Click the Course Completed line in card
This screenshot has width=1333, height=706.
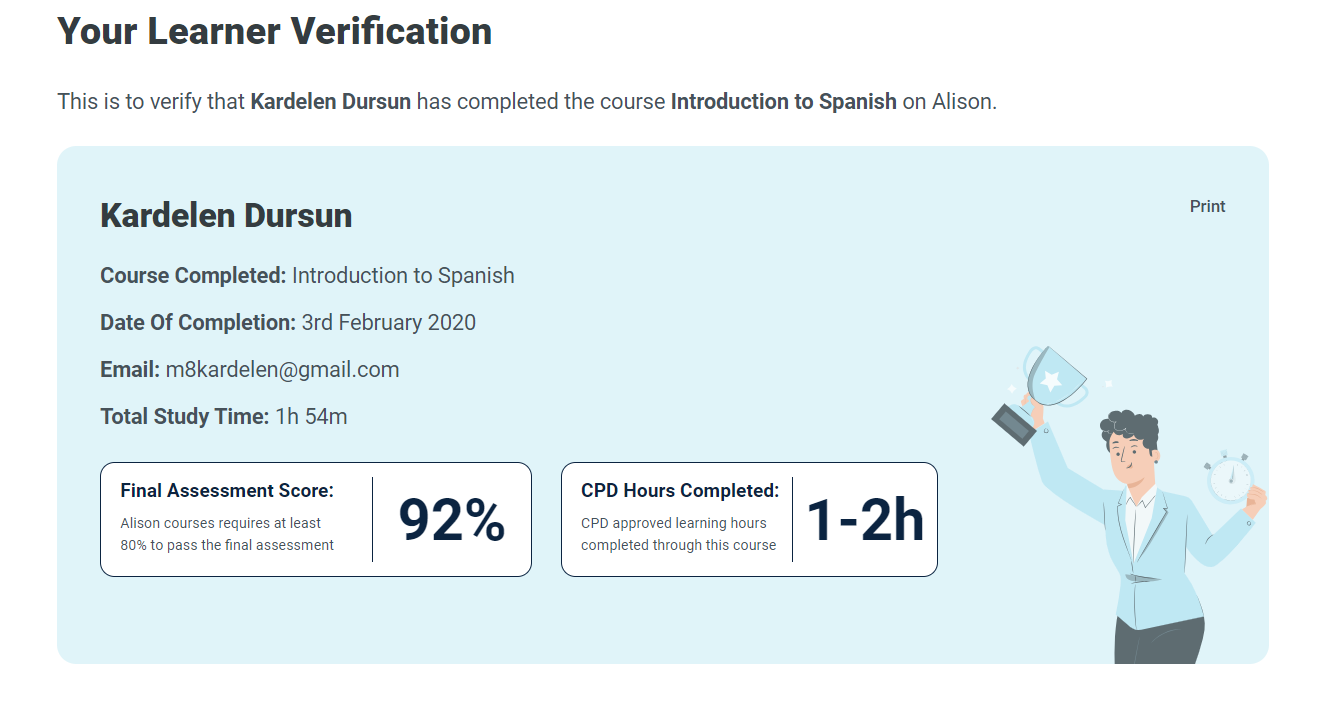[x=307, y=275]
